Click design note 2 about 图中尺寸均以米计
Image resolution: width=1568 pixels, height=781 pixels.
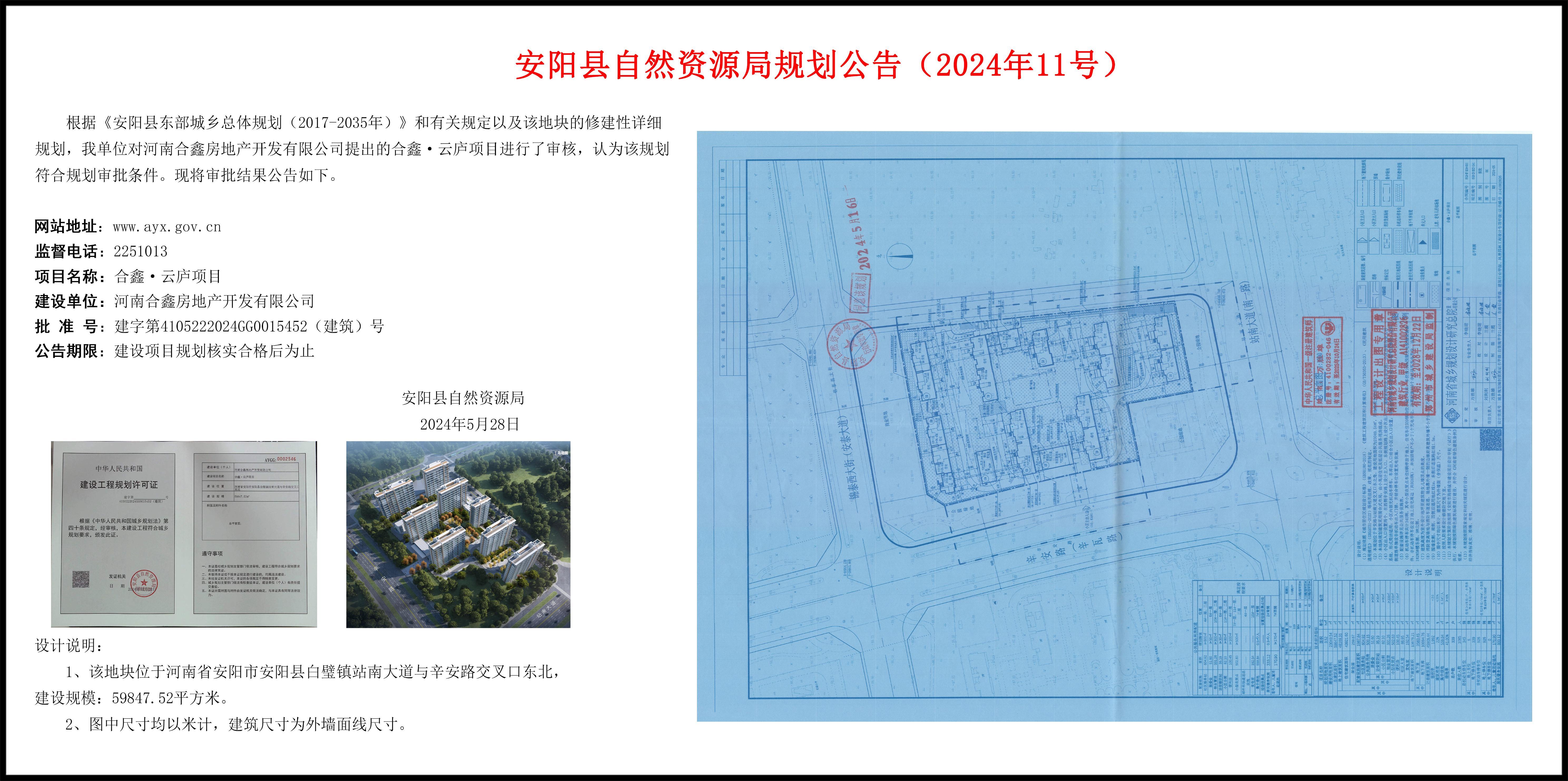[x=237, y=724]
